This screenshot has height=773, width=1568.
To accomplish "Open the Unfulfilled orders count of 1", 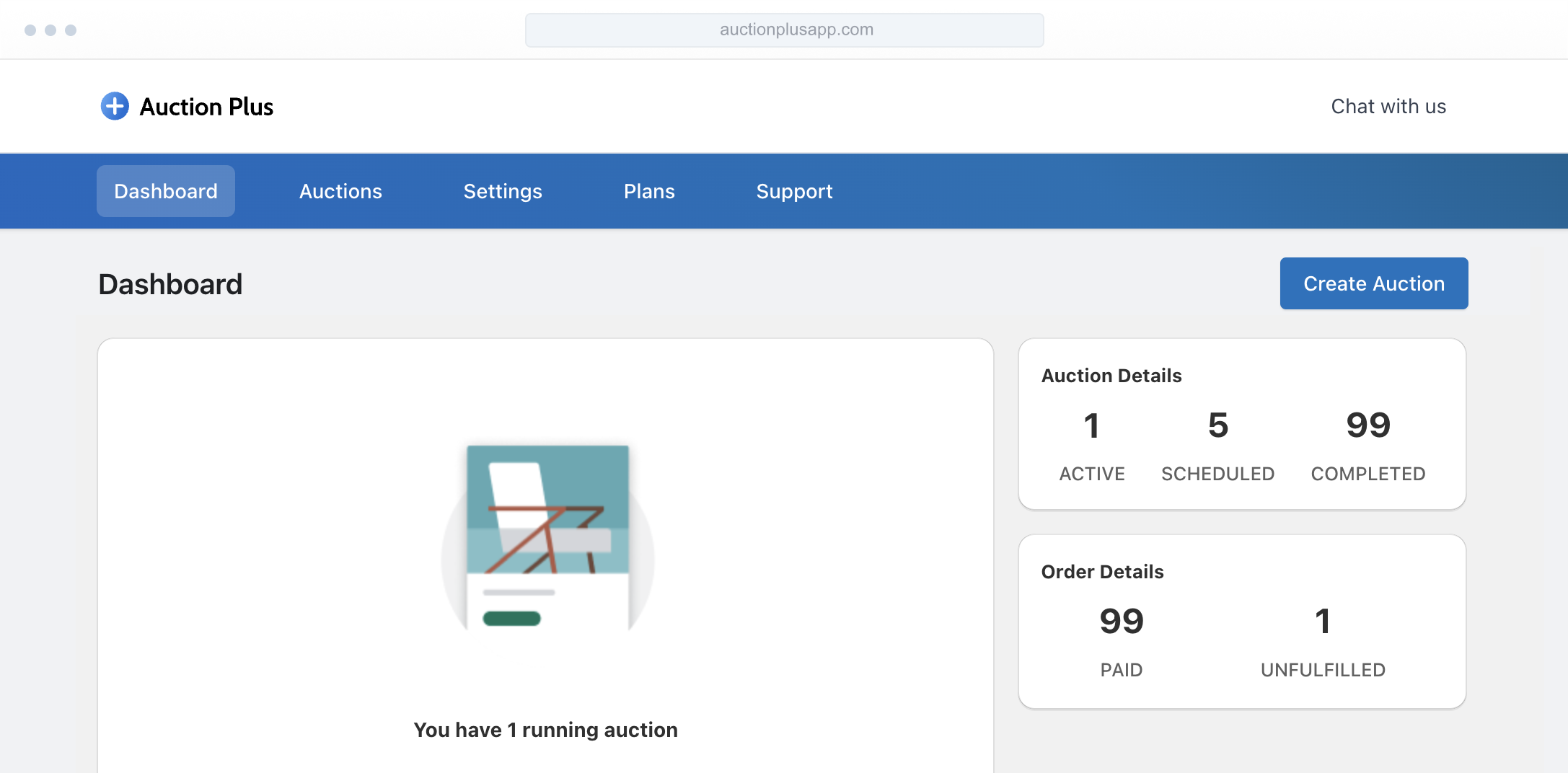I will pyautogui.click(x=1322, y=622).
